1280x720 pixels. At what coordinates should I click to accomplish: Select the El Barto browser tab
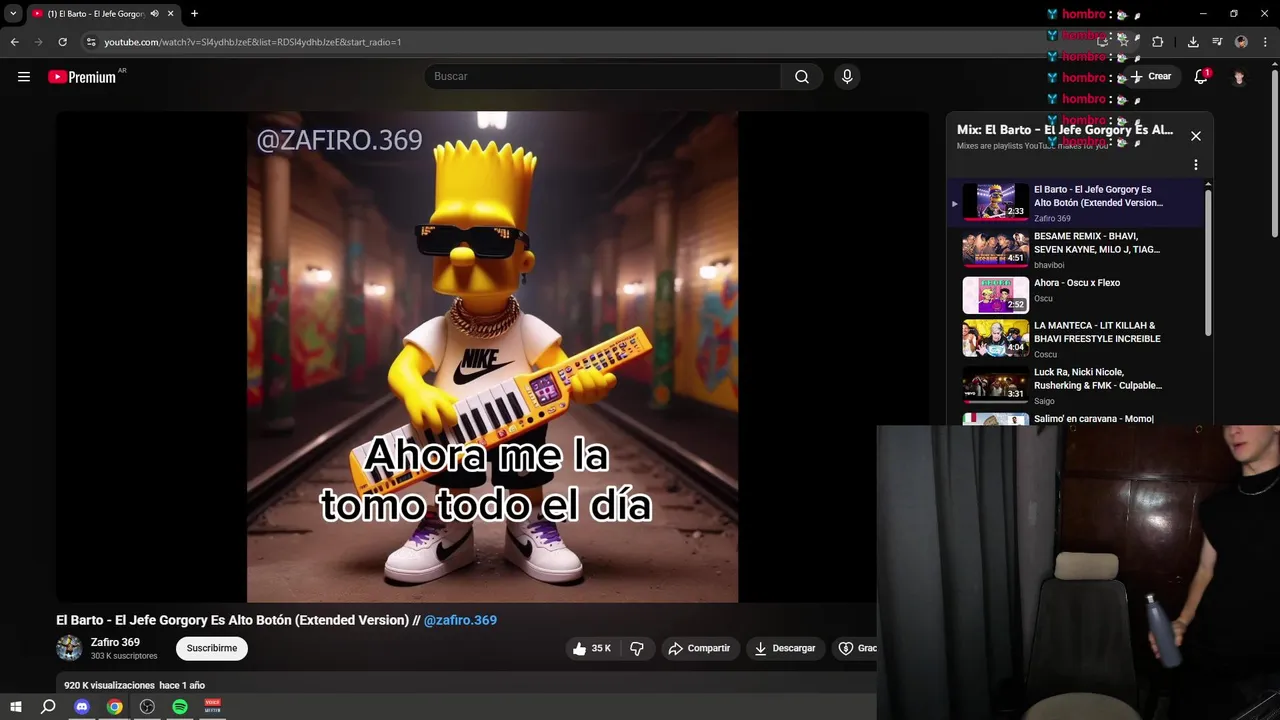(95, 13)
